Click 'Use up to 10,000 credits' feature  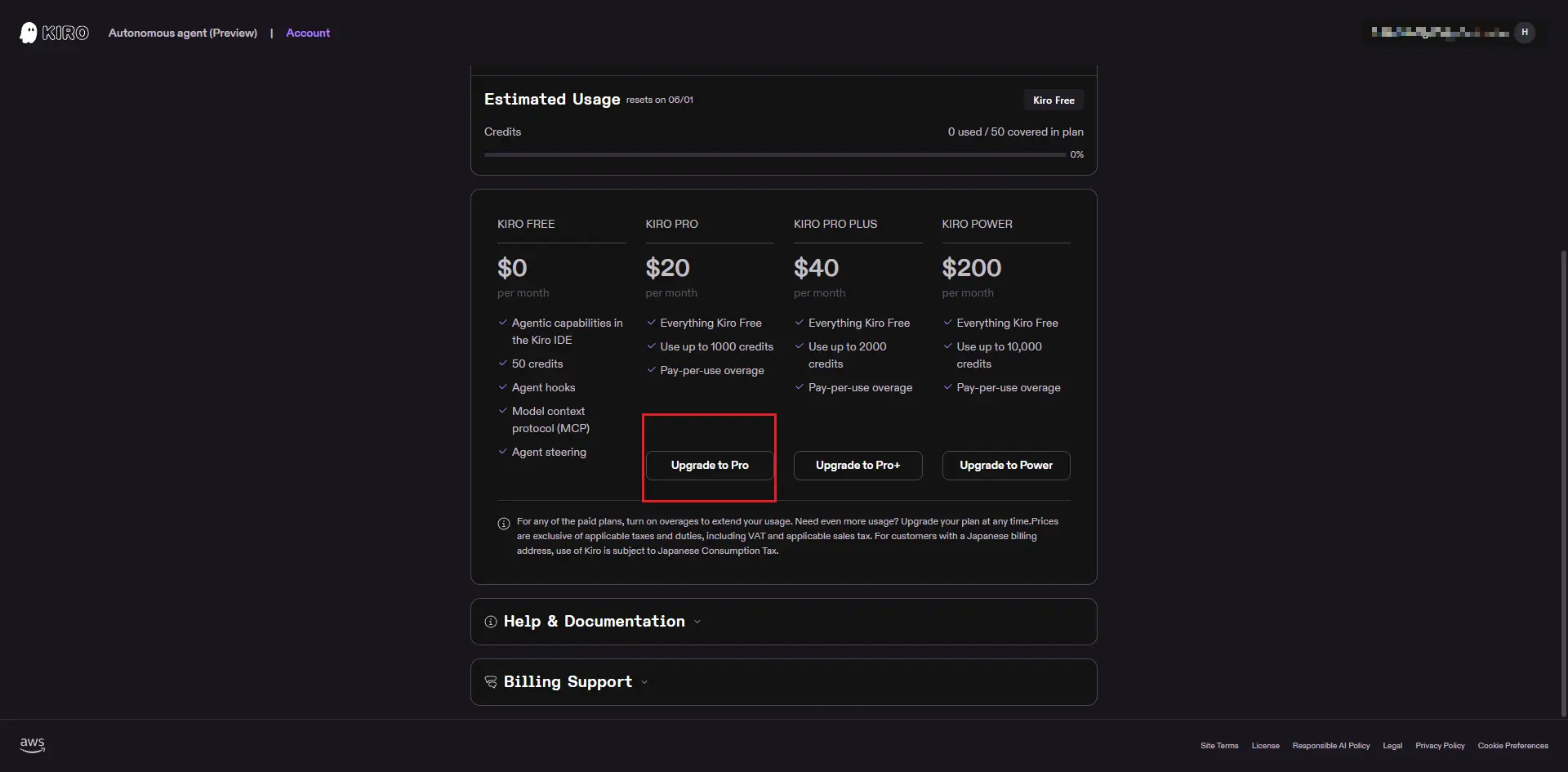pos(1000,355)
